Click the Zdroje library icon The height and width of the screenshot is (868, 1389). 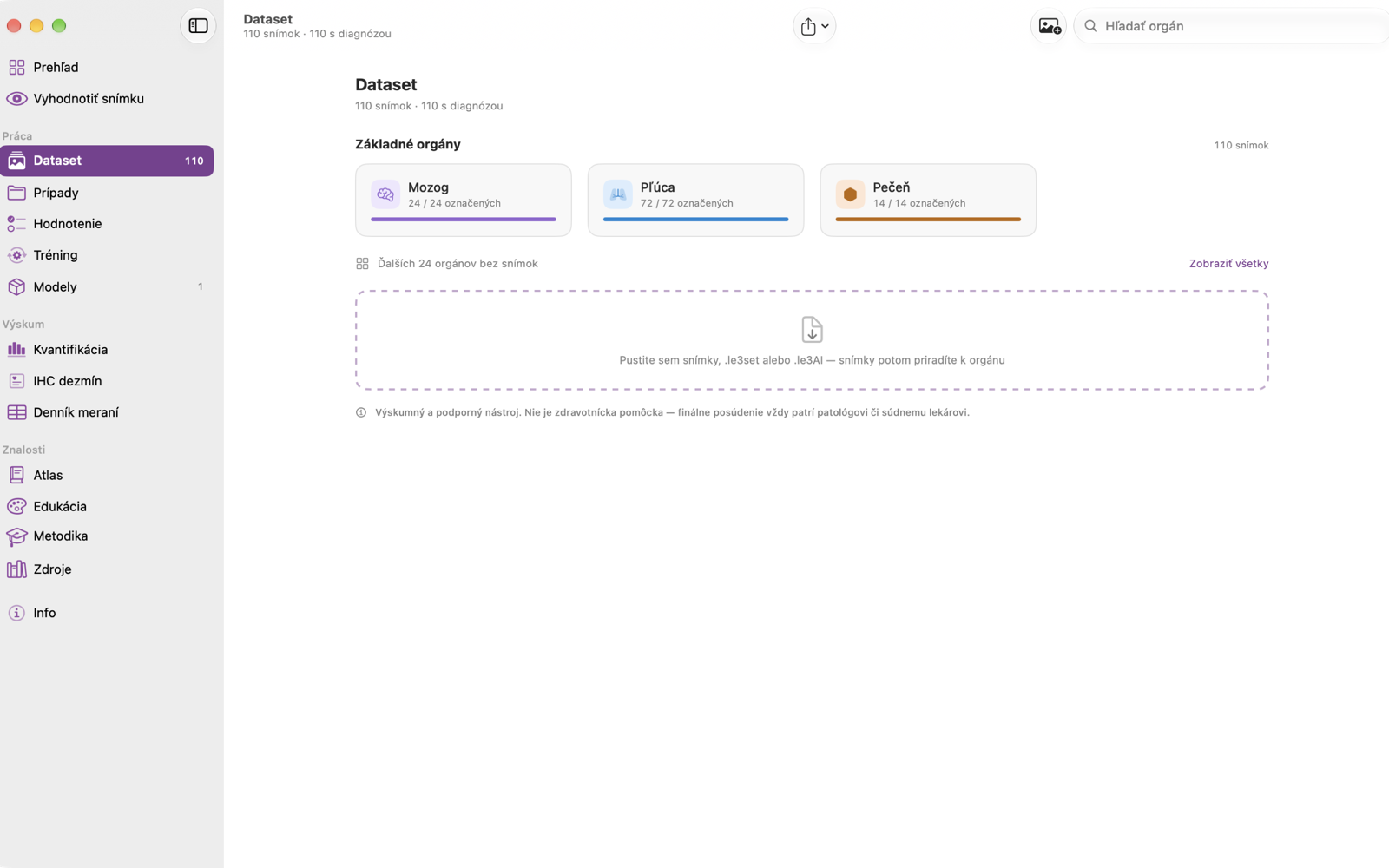click(16, 569)
